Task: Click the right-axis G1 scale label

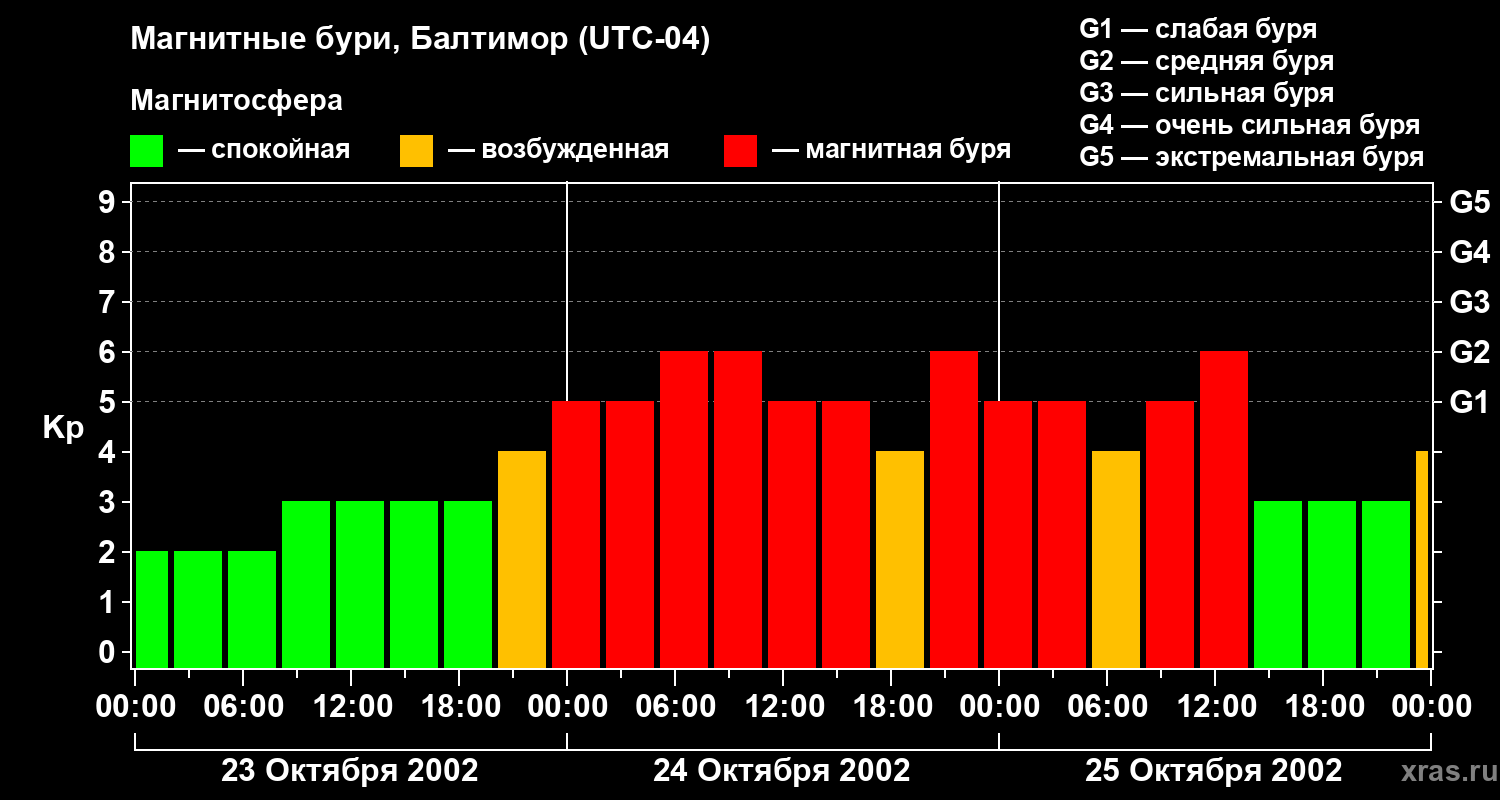Action: click(1470, 402)
